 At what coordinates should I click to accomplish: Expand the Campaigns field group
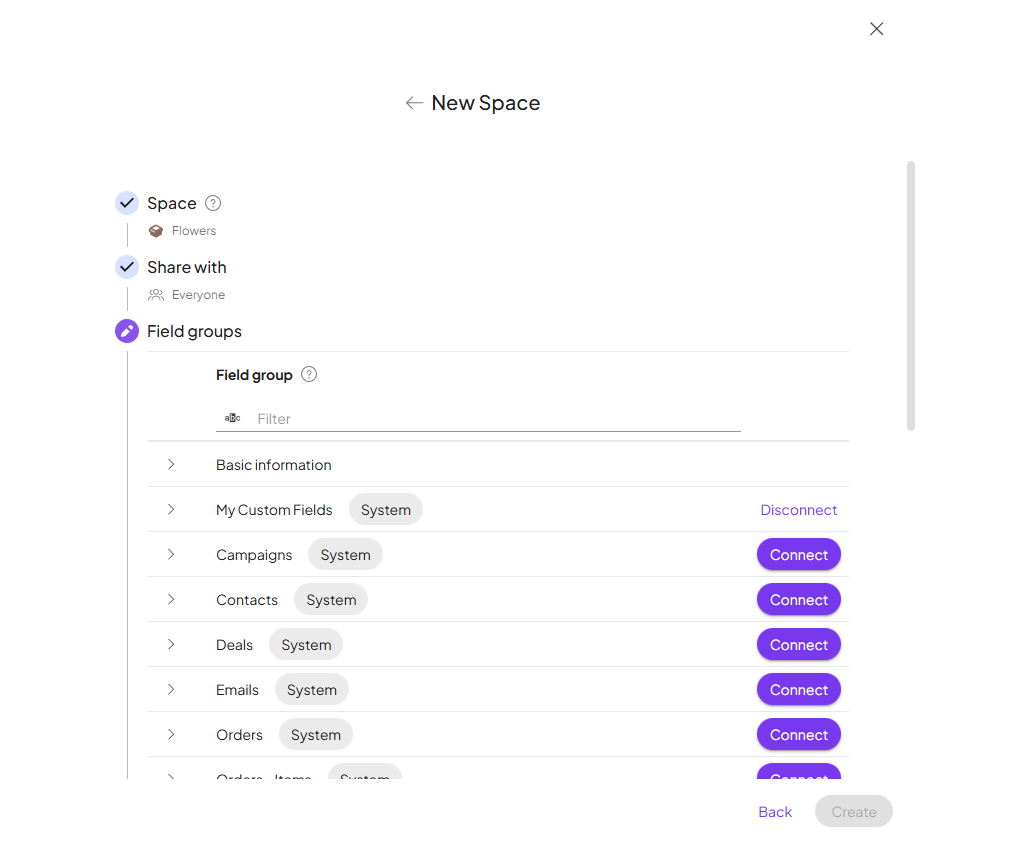[x=171, y=555]
